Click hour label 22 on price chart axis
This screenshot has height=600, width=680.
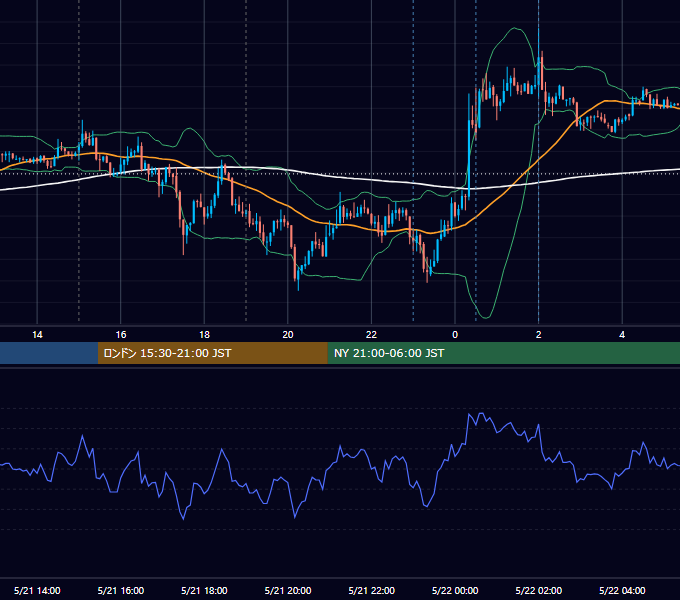[x=372, y=335]
